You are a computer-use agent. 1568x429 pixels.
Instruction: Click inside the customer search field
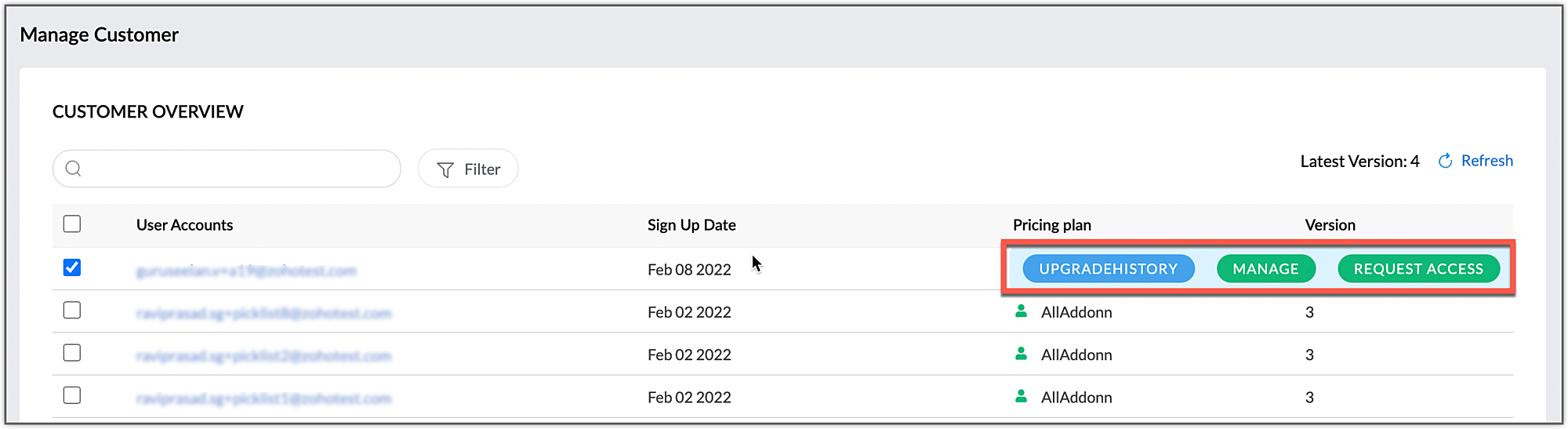click(227, 169)
